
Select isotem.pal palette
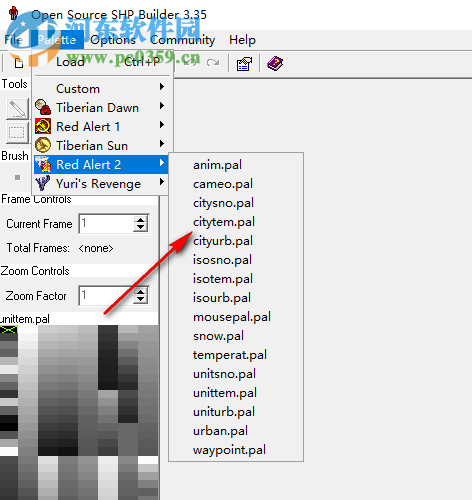[x=236, y=279]
